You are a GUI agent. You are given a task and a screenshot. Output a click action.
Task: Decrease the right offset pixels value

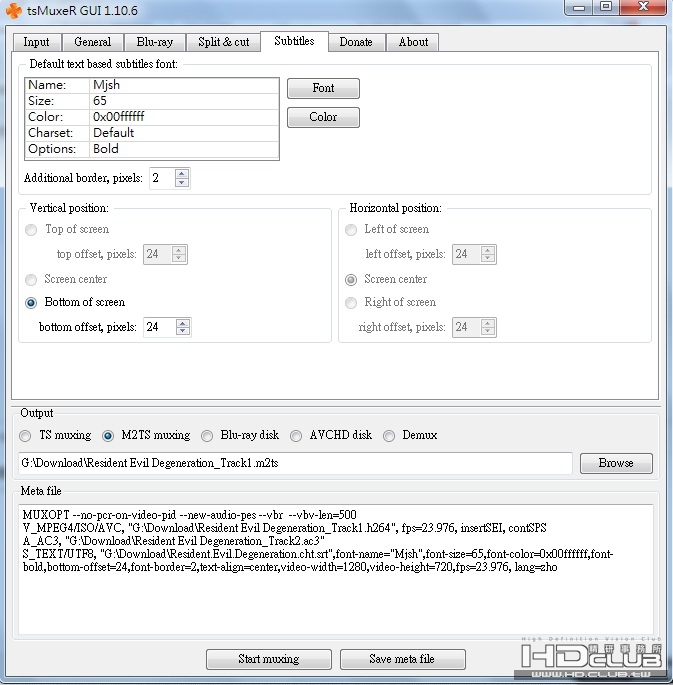point(487,331)
